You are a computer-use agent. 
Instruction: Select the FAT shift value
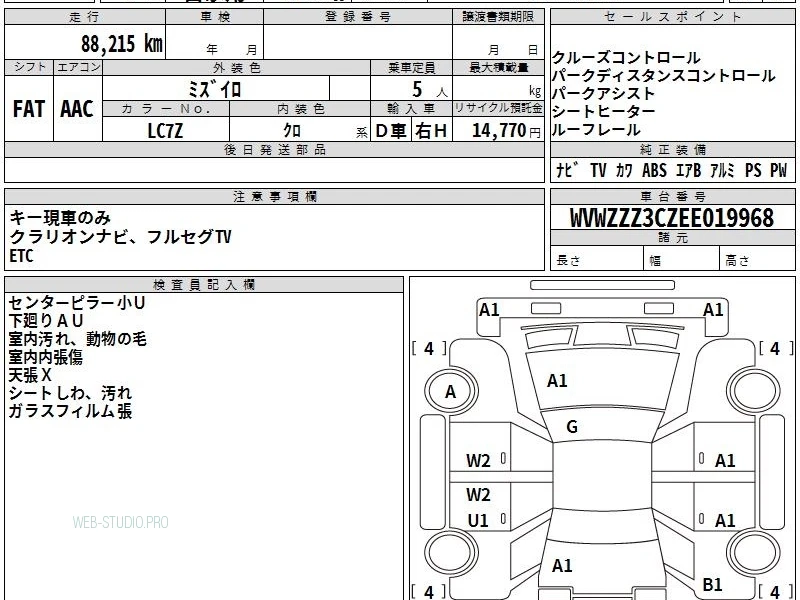[29, 109]
